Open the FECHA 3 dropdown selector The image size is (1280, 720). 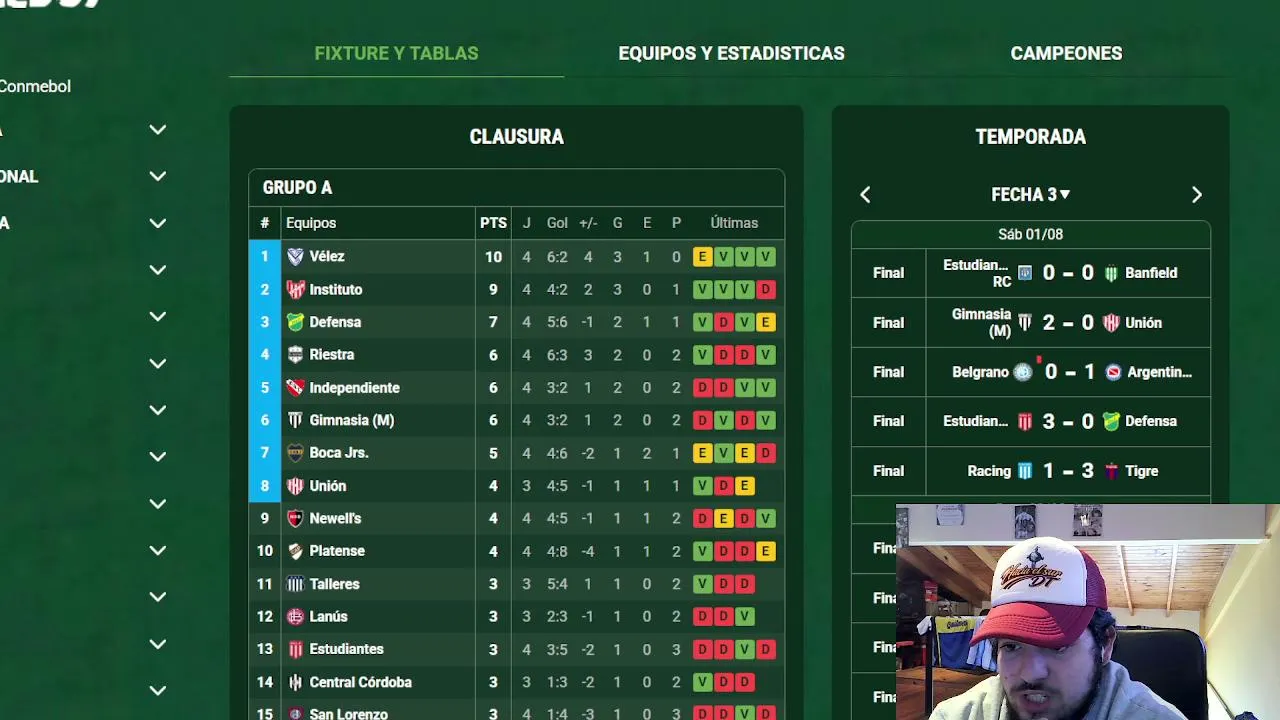pos(1030,195)
